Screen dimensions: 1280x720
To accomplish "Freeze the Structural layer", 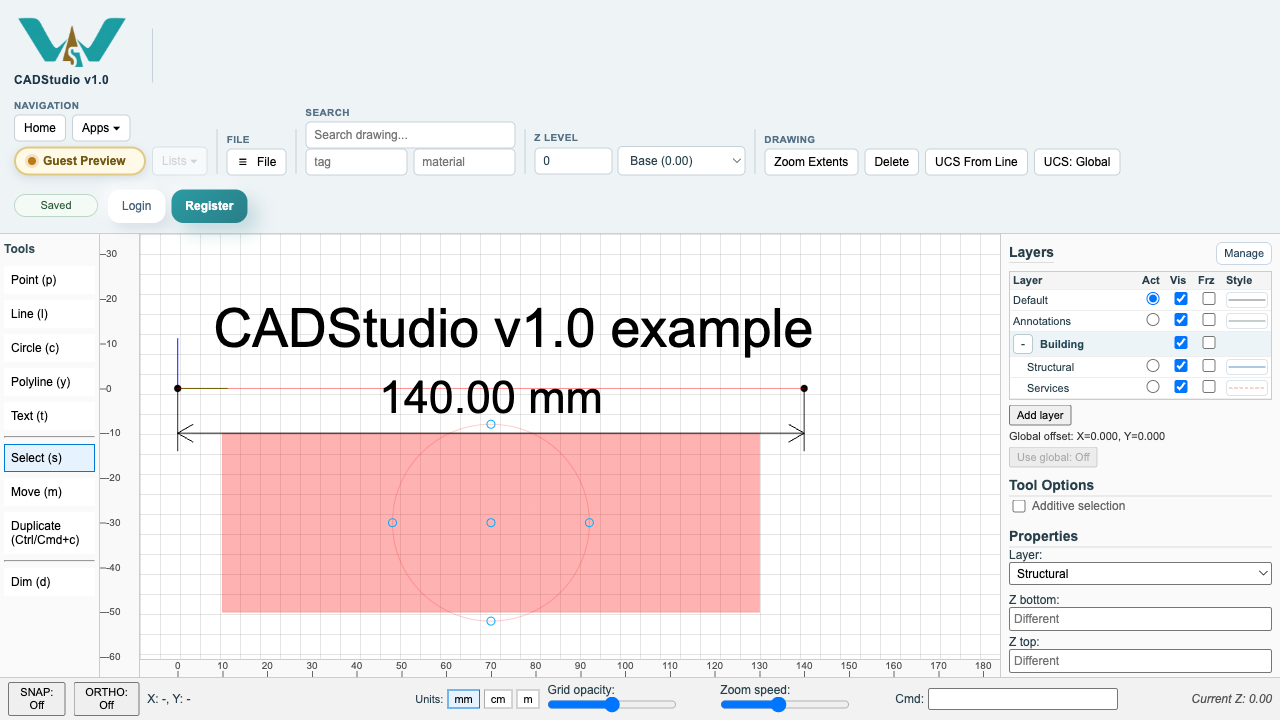I will click(x=1209, y=366).
